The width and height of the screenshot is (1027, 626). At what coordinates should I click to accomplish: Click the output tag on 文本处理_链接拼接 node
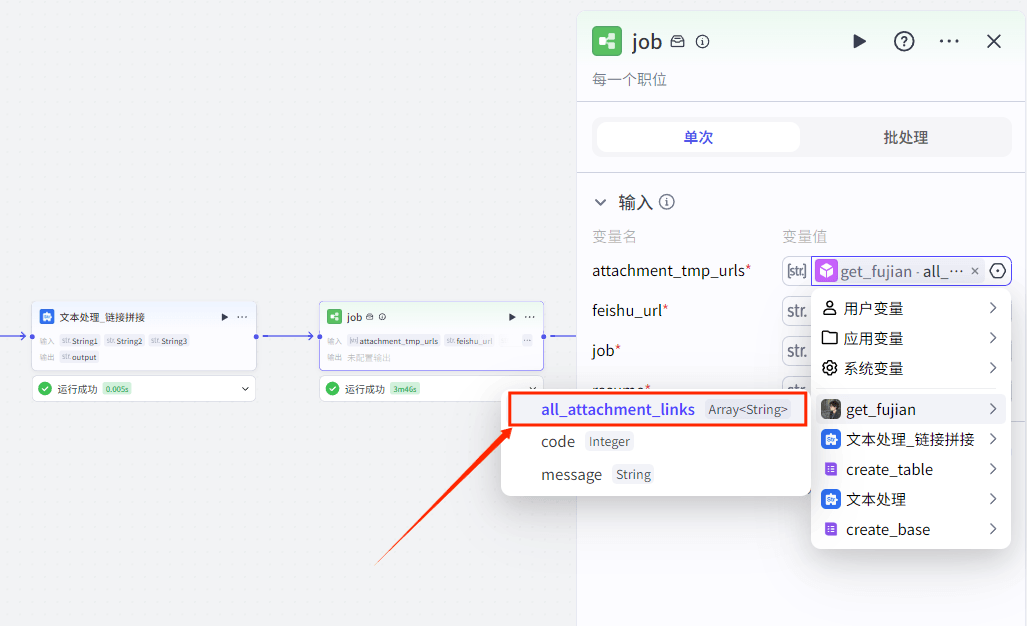(79, 358)
